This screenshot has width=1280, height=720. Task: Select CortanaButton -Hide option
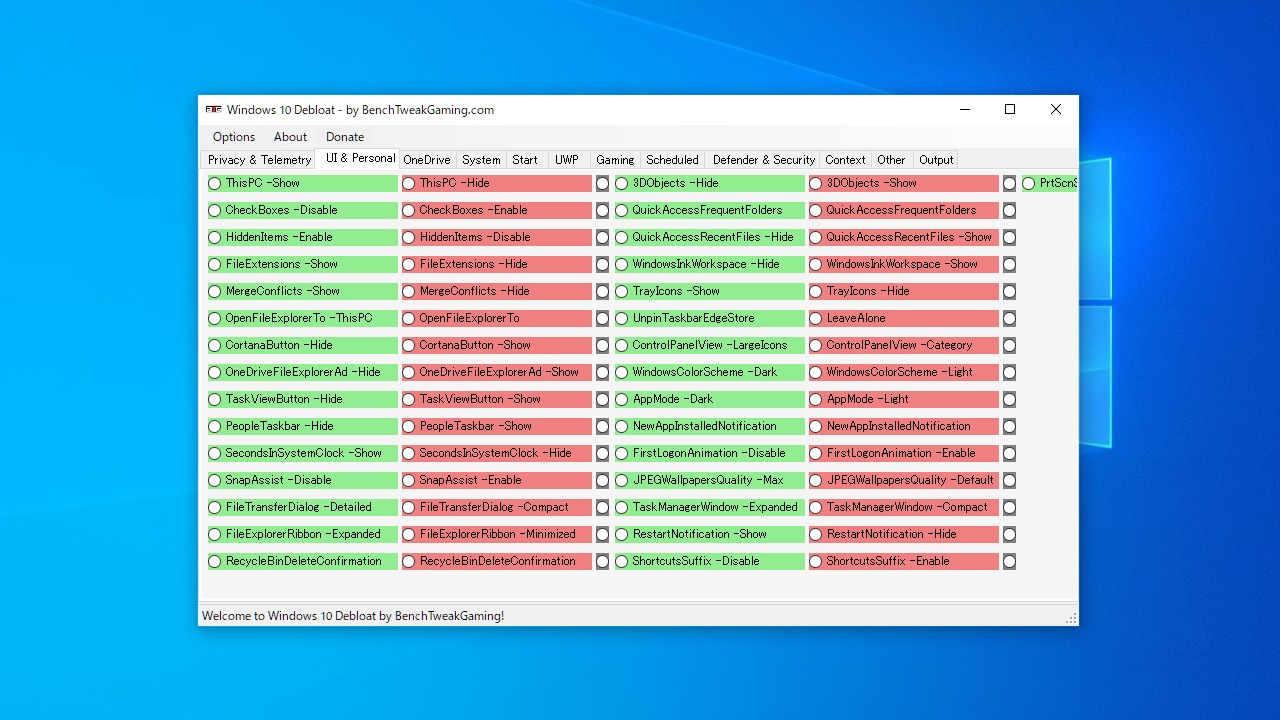[302, 346]
